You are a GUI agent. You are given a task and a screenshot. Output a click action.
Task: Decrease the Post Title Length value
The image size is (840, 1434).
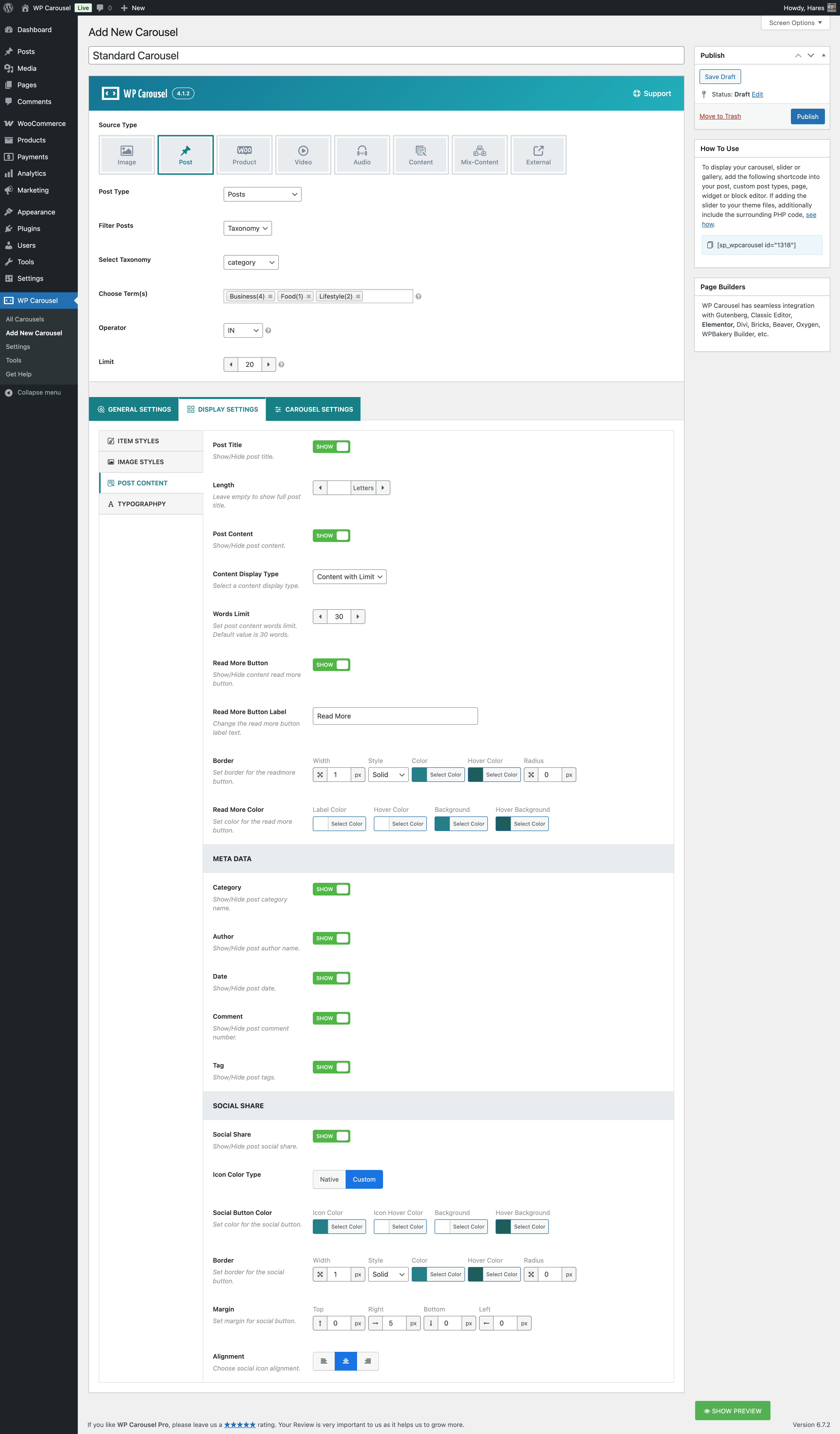click(x=320, y=488)
